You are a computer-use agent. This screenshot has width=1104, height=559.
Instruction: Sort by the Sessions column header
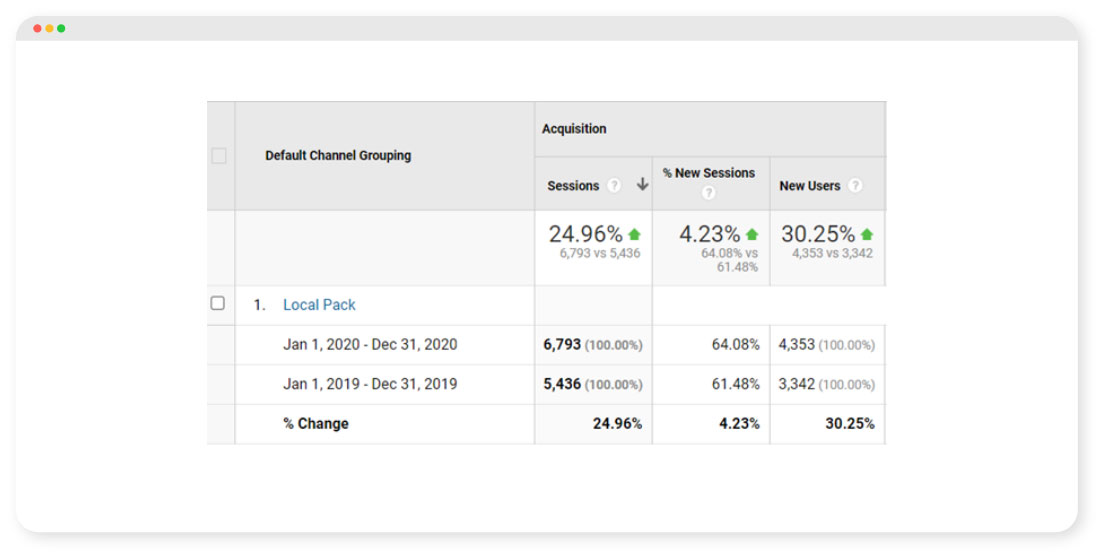pos(573,186)
